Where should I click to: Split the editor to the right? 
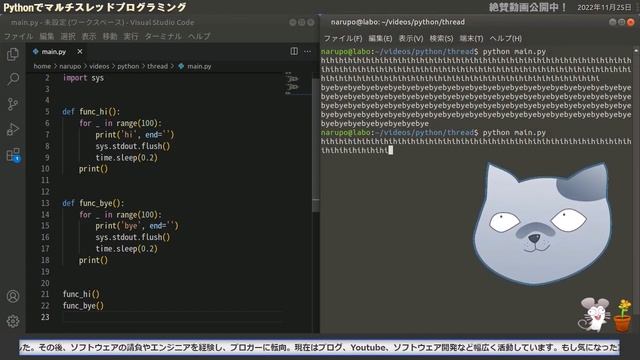point(294,51)
